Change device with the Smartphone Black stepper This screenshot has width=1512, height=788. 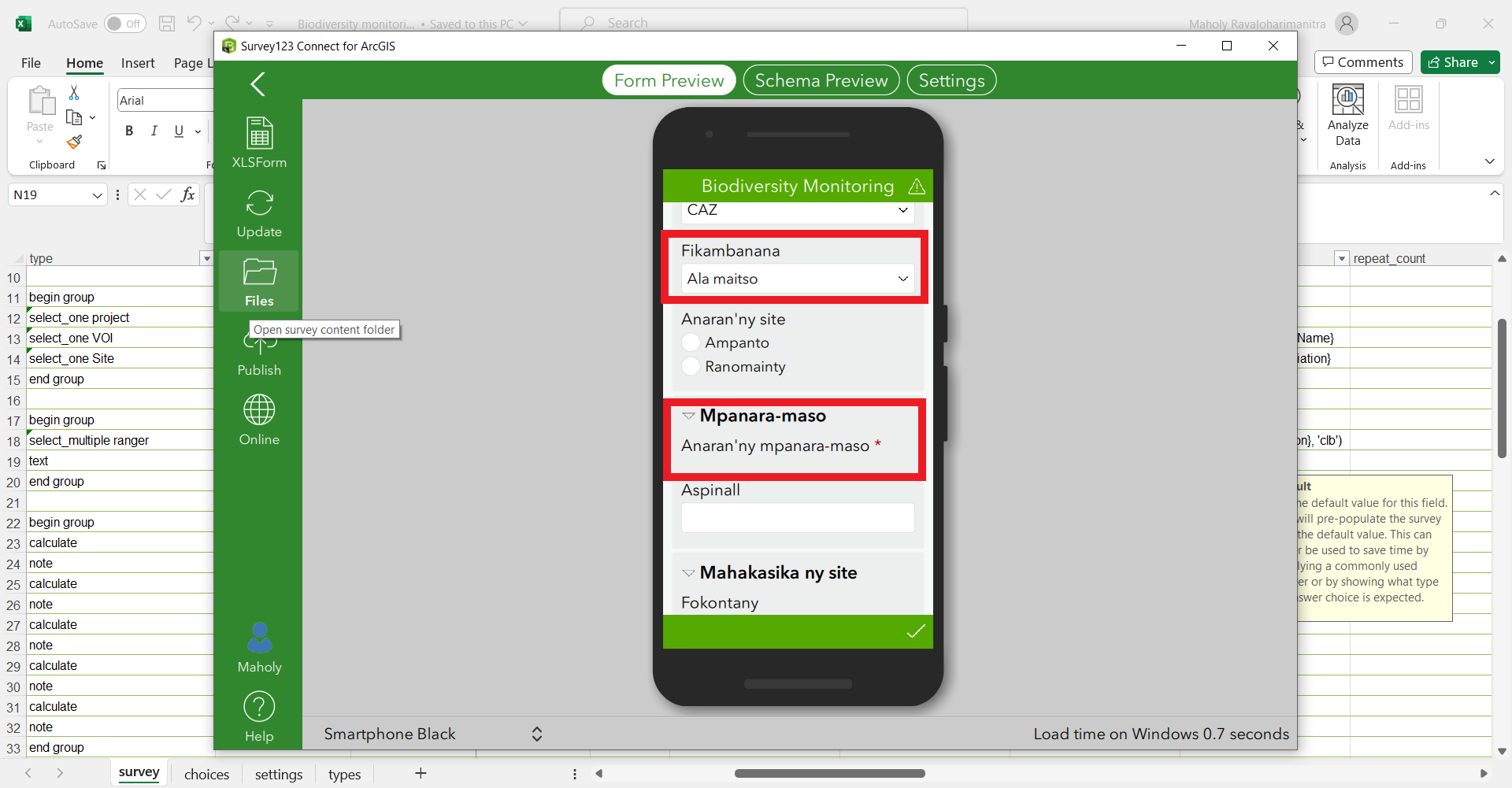pos(536,733)
